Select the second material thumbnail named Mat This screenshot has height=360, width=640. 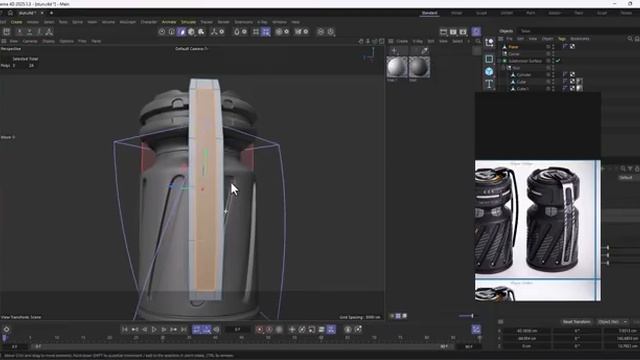click(x=419, y=67)
